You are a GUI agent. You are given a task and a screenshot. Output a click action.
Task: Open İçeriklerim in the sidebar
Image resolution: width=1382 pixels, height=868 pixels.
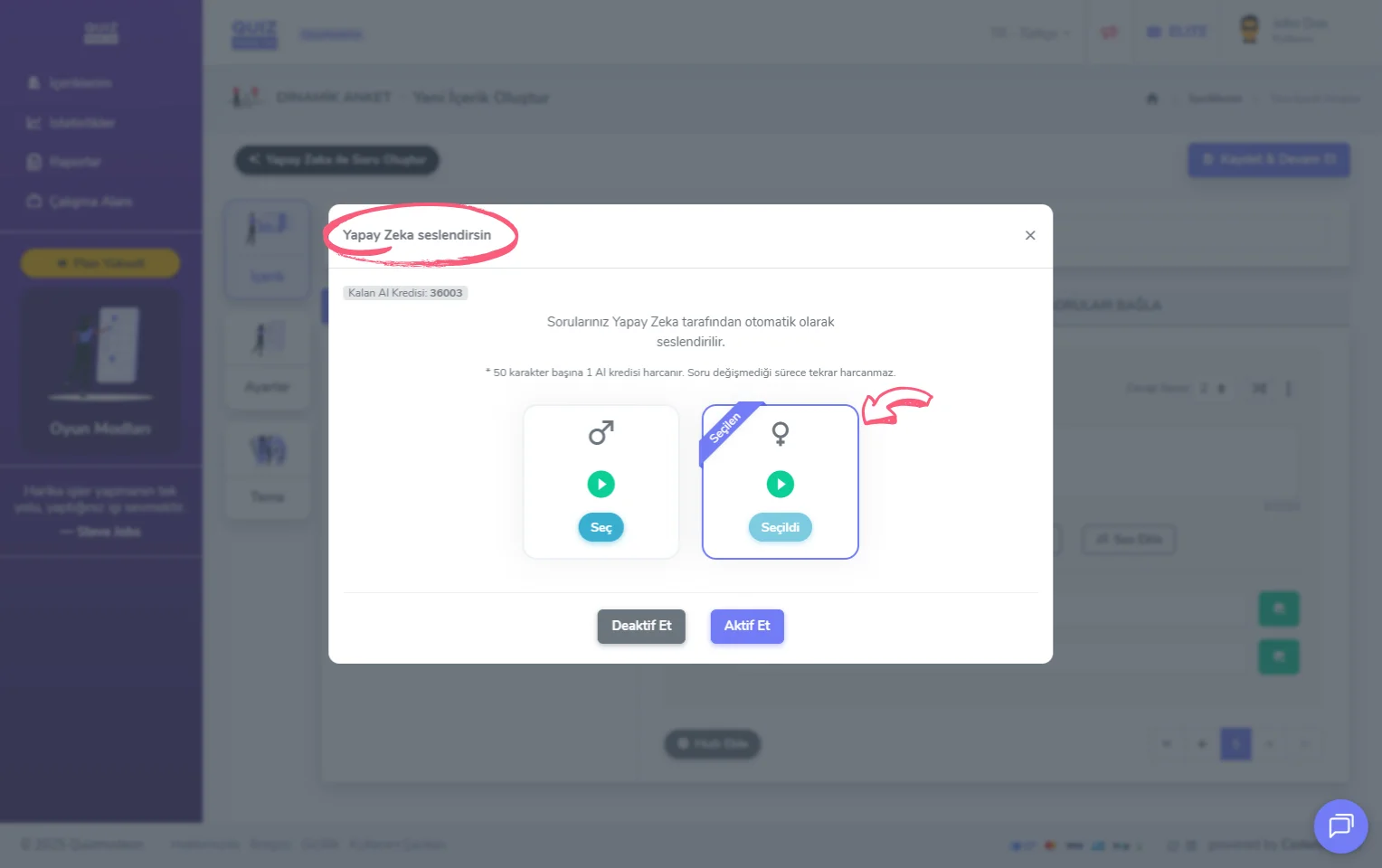click(80, 83)
